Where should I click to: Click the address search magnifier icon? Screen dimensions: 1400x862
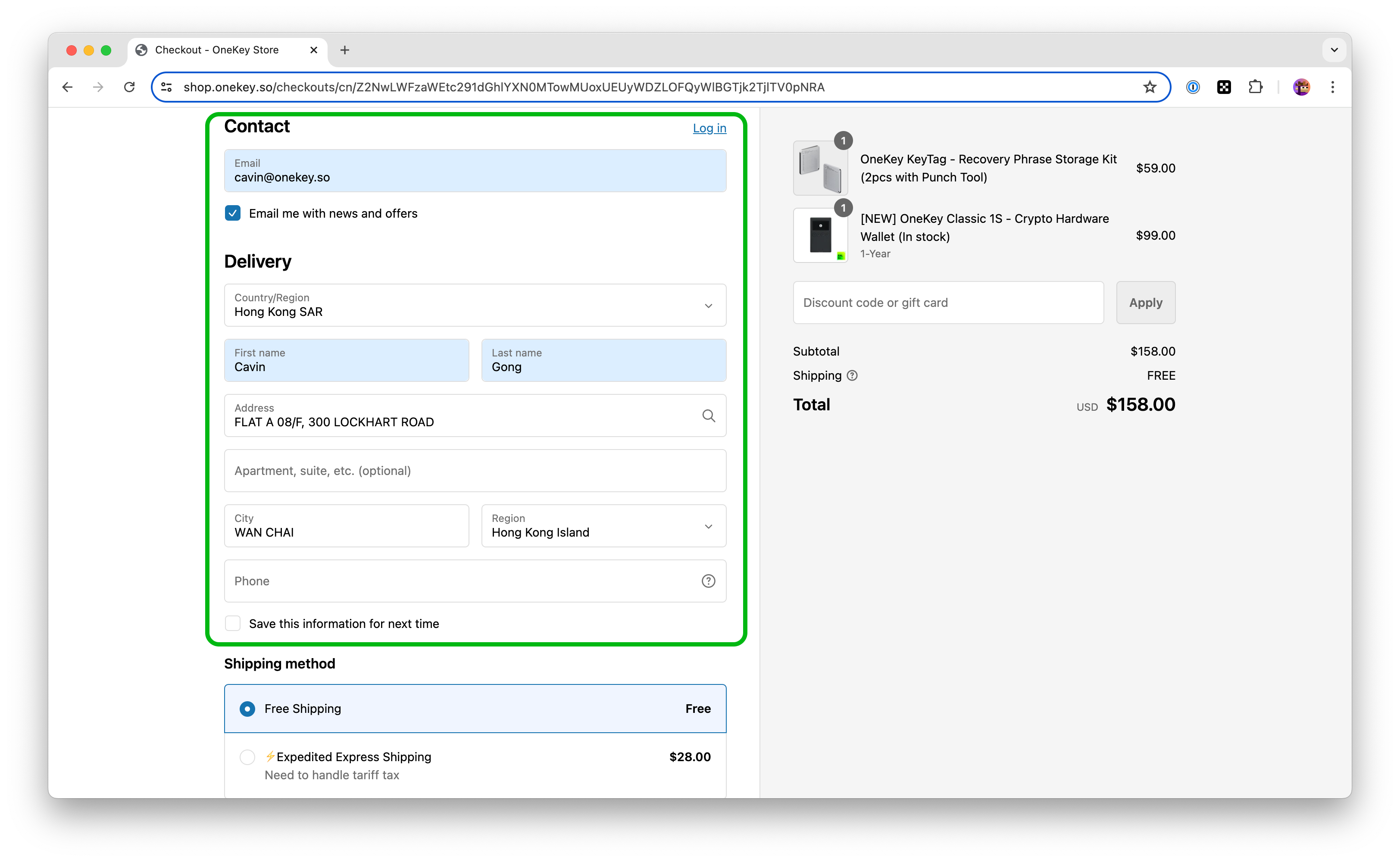coord(708,415)
